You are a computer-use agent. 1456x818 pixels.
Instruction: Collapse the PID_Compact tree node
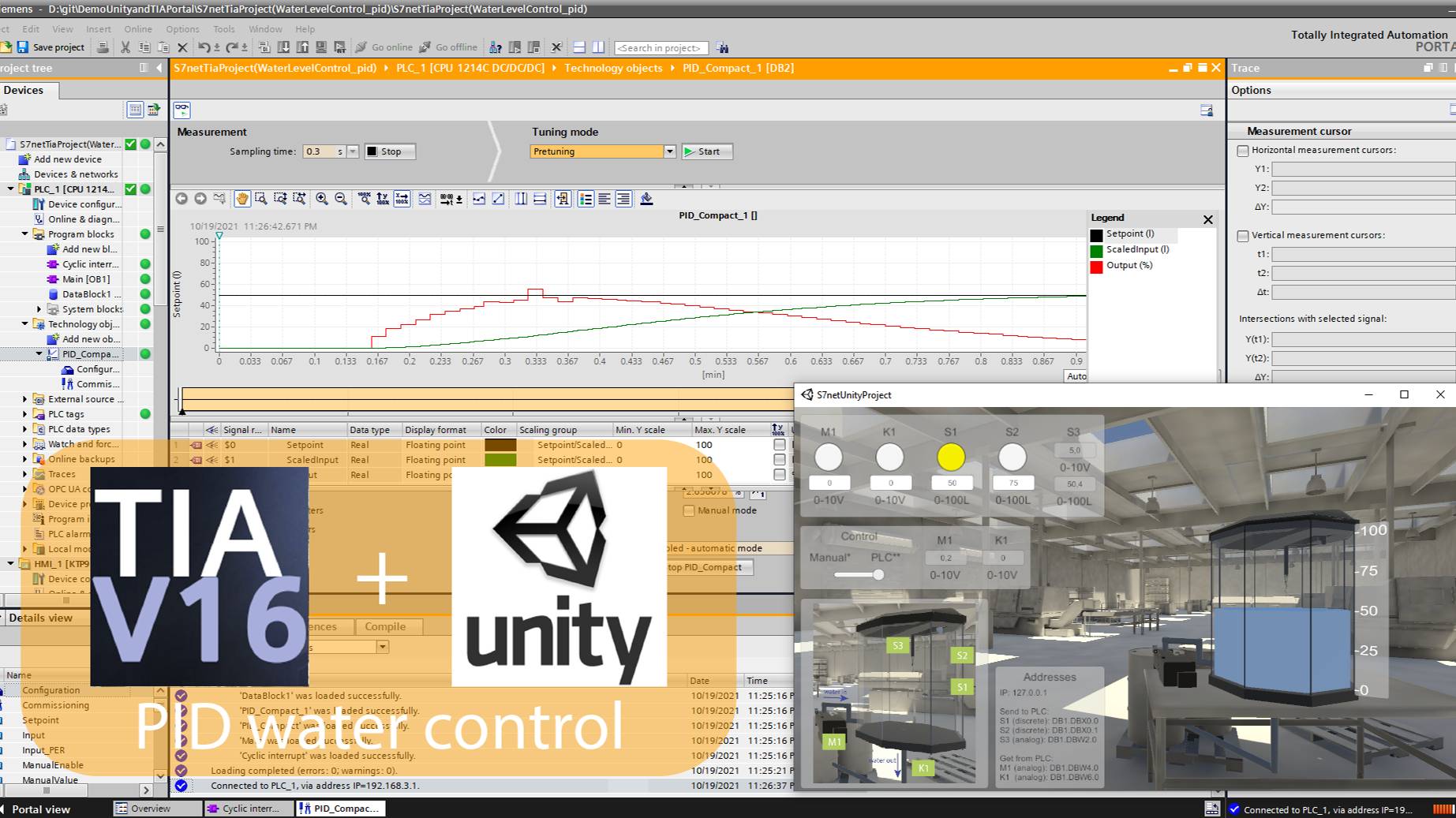coord(39,354)
